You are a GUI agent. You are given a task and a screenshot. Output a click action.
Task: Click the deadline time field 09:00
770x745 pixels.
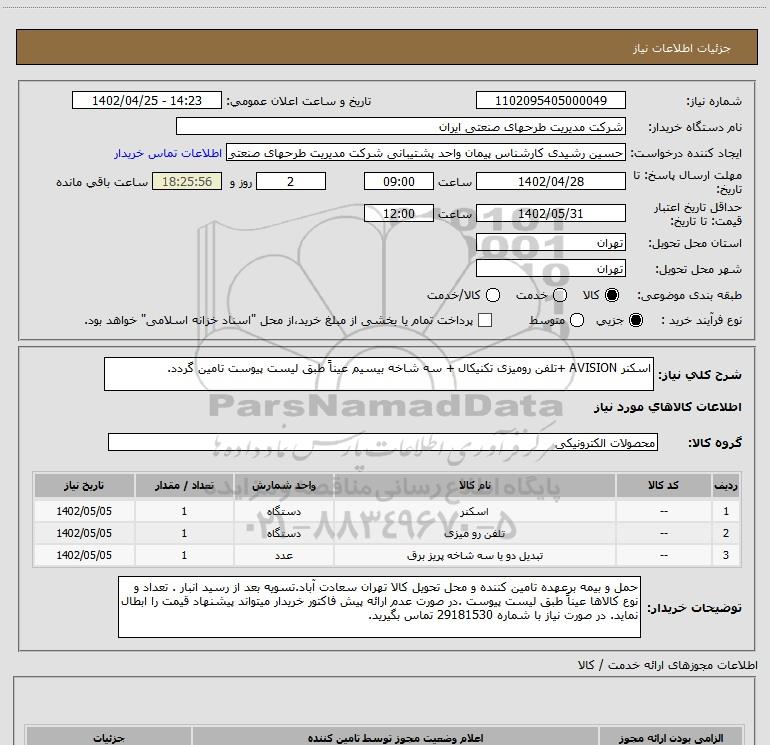(x=399, y=181)
